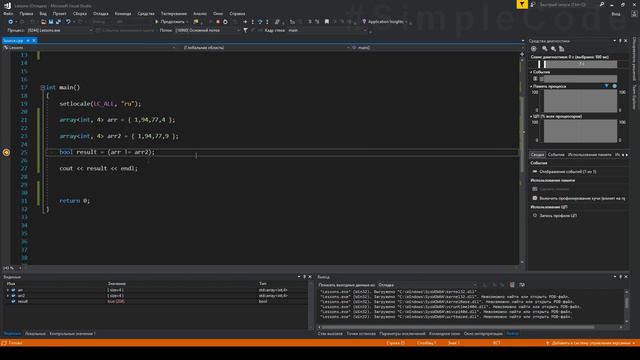Switch to the Видимые tab

coord(12,333)
